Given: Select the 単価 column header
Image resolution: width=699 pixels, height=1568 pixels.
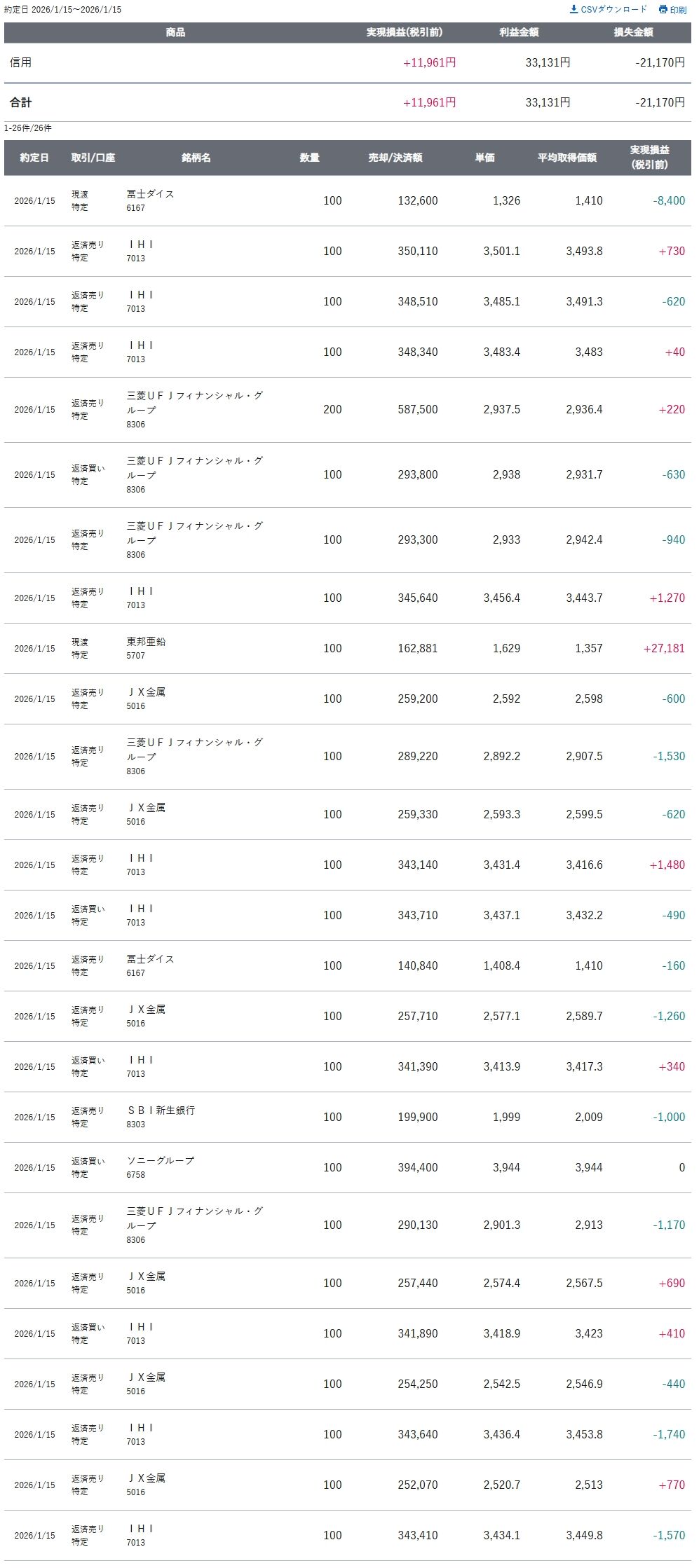Looking at the screenshot, I should pos(484,158).
